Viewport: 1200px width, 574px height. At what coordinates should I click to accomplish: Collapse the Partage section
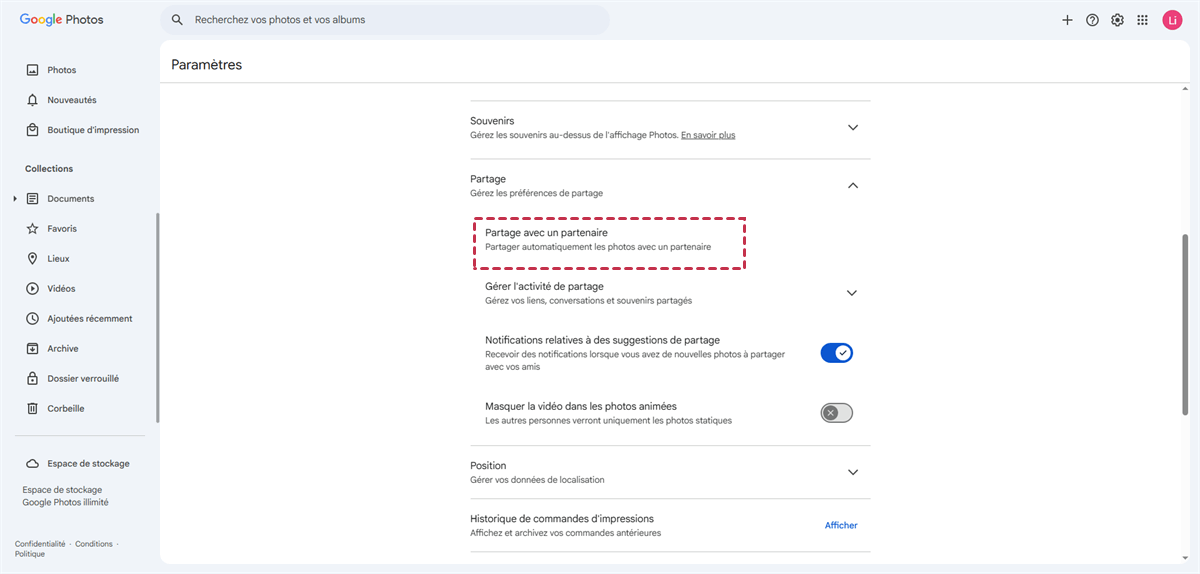[853, 185]
